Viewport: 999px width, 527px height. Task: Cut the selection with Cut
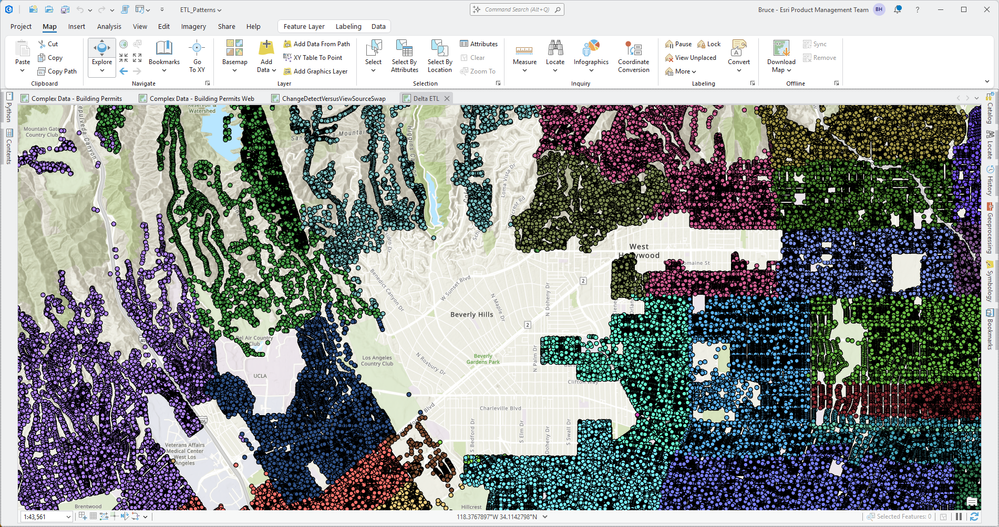pos(48,44)
